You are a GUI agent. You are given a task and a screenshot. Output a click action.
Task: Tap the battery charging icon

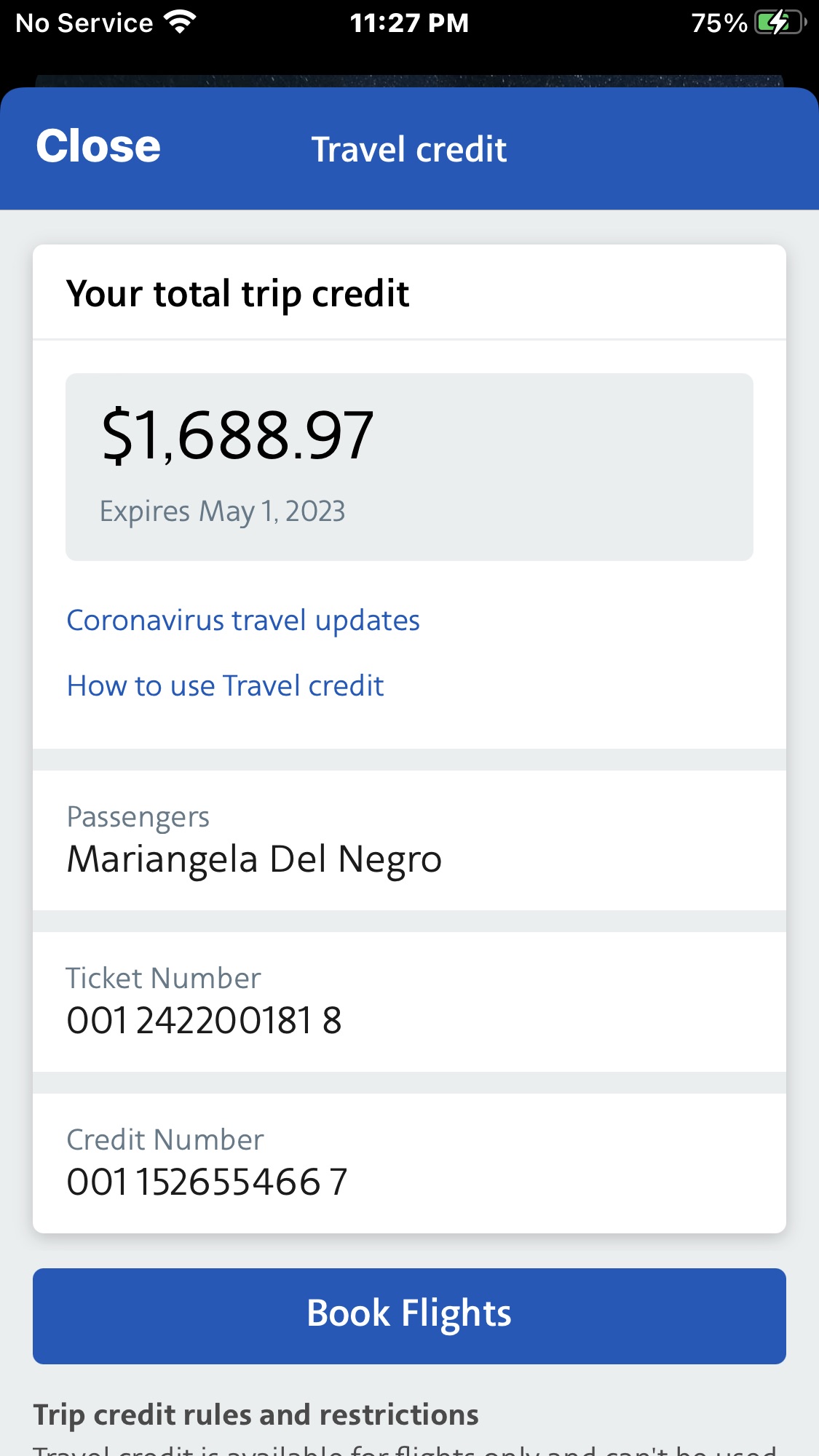[x=779, y=23]
